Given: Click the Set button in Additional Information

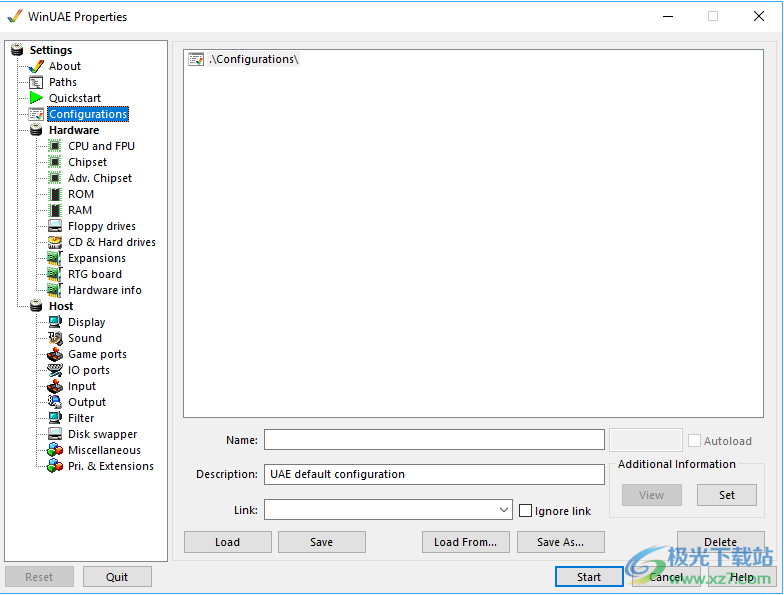Looking at the screenshot, I should (726, 495).
